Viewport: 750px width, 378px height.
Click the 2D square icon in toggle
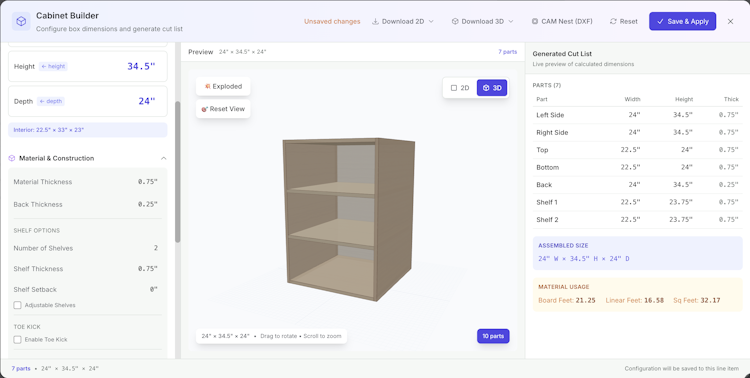454,88
